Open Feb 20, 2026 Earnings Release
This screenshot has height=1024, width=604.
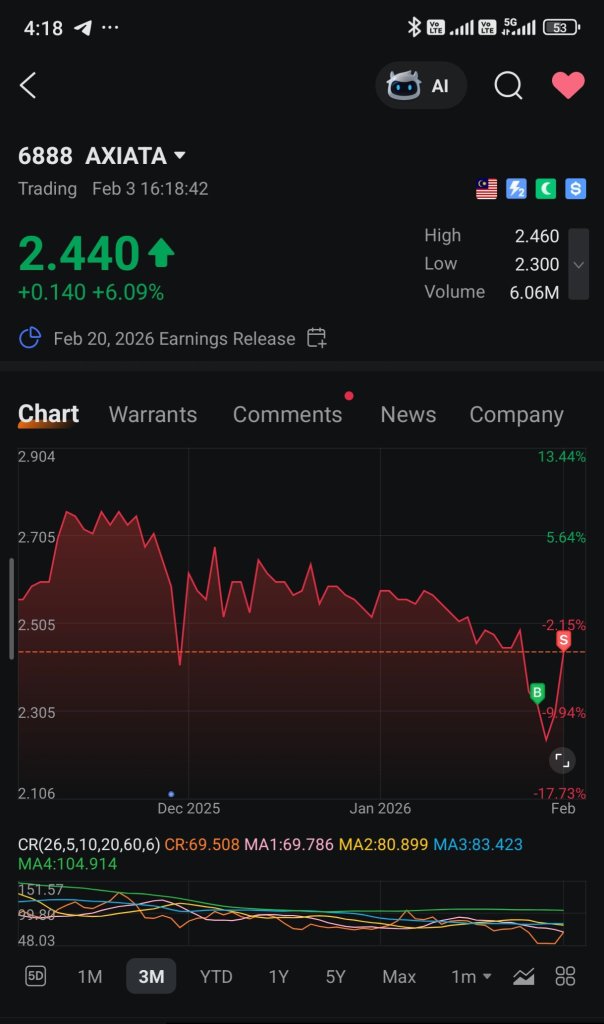pyautogui.click(x=174, y=338)
